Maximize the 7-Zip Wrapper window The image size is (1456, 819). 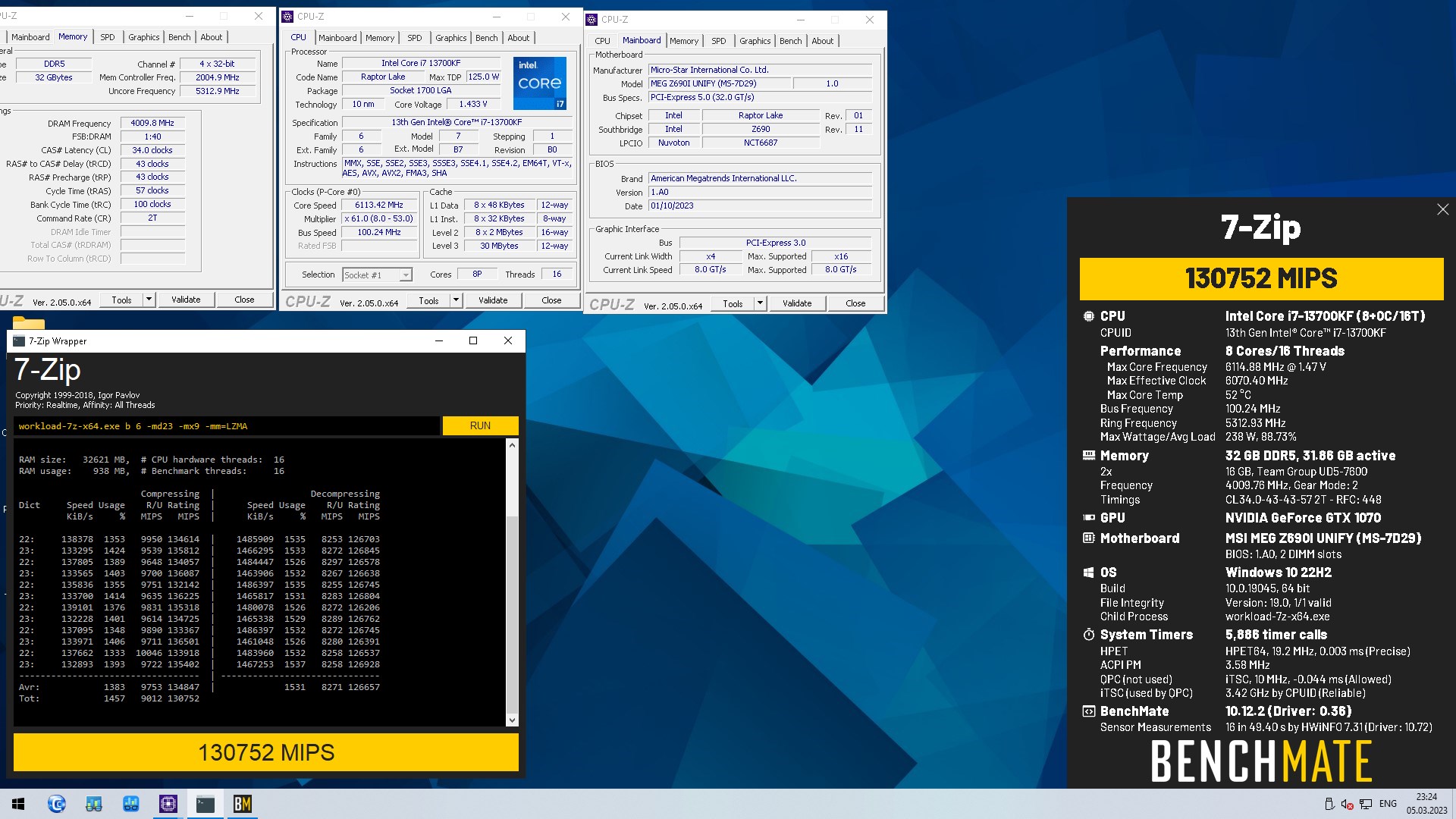[x=473, y=340]
